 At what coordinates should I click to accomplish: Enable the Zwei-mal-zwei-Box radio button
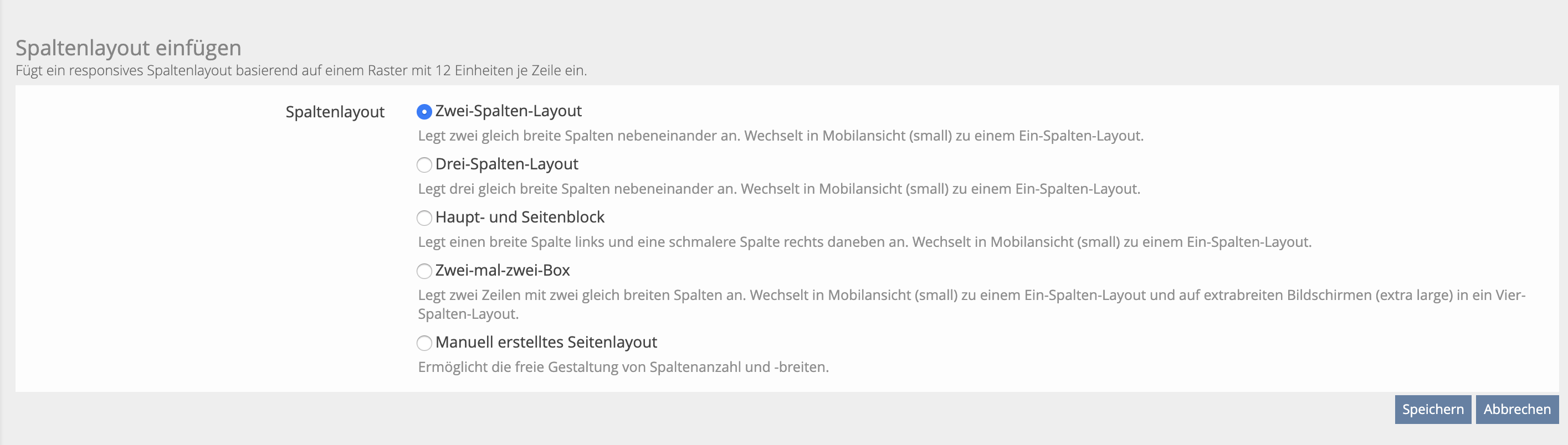[x=424, y=271]
